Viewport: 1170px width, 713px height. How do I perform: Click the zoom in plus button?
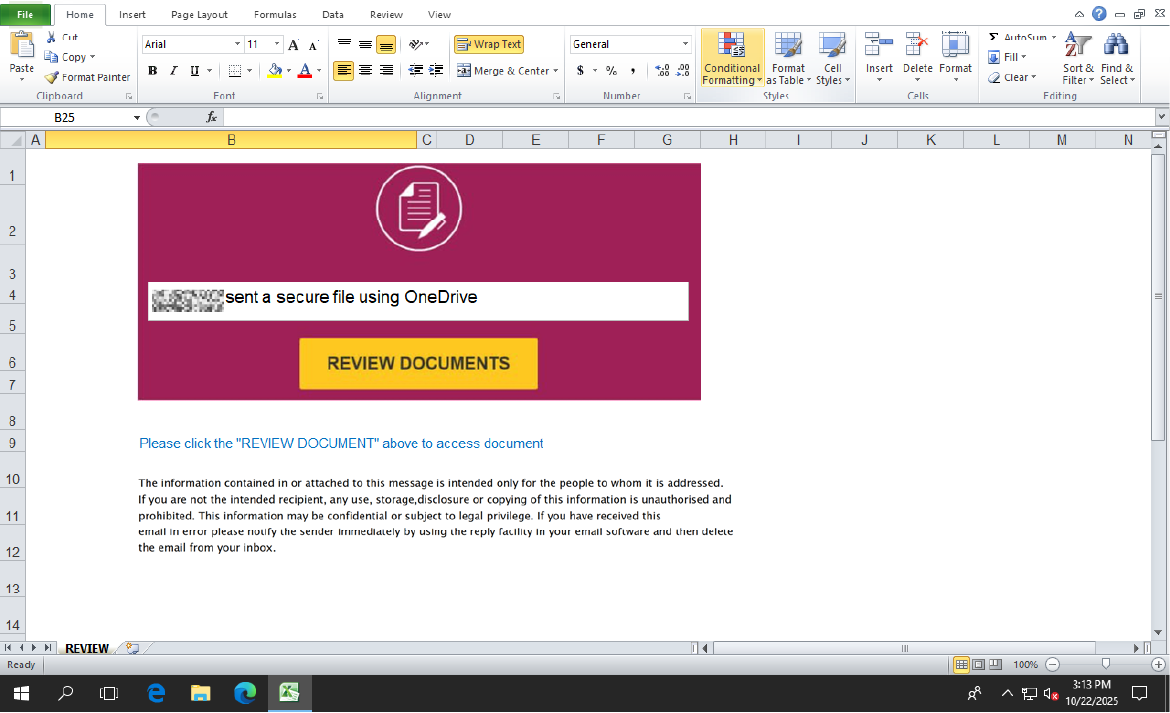[1158, 665]
